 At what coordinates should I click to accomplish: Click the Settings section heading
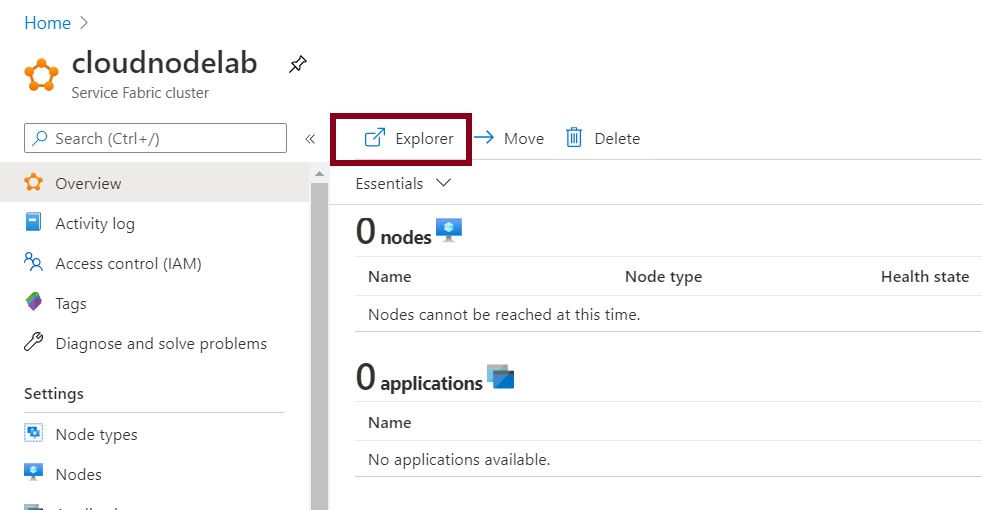pyautogui.click(x=54, y=394)
